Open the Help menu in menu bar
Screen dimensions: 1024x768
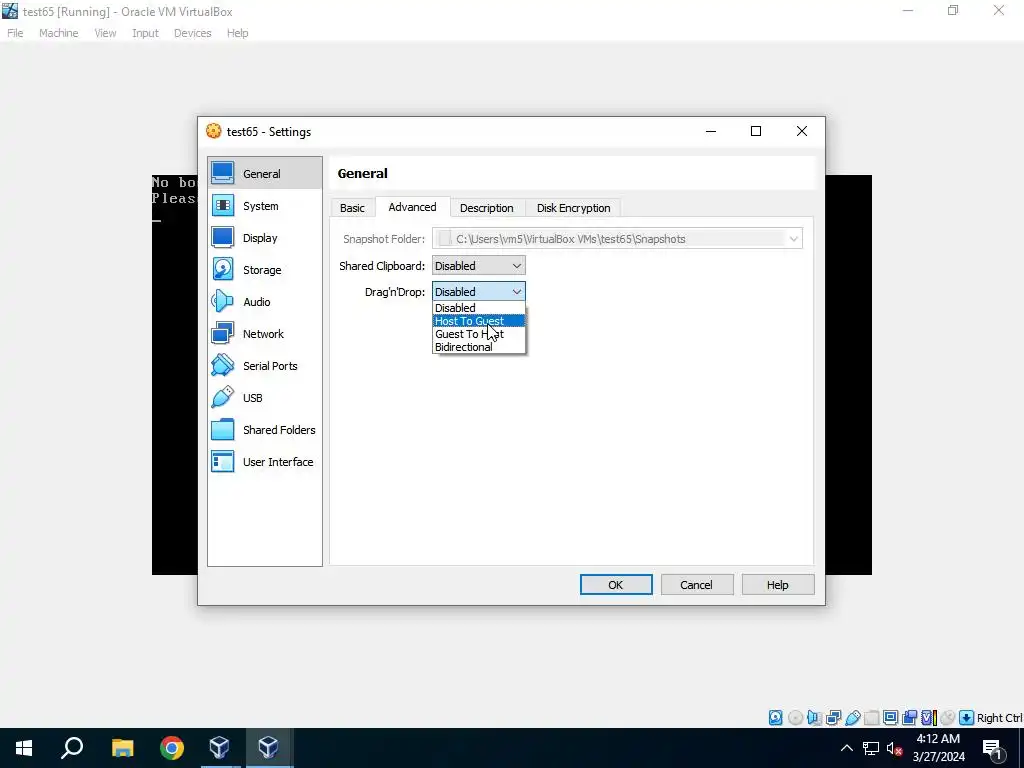pos(238,33)
